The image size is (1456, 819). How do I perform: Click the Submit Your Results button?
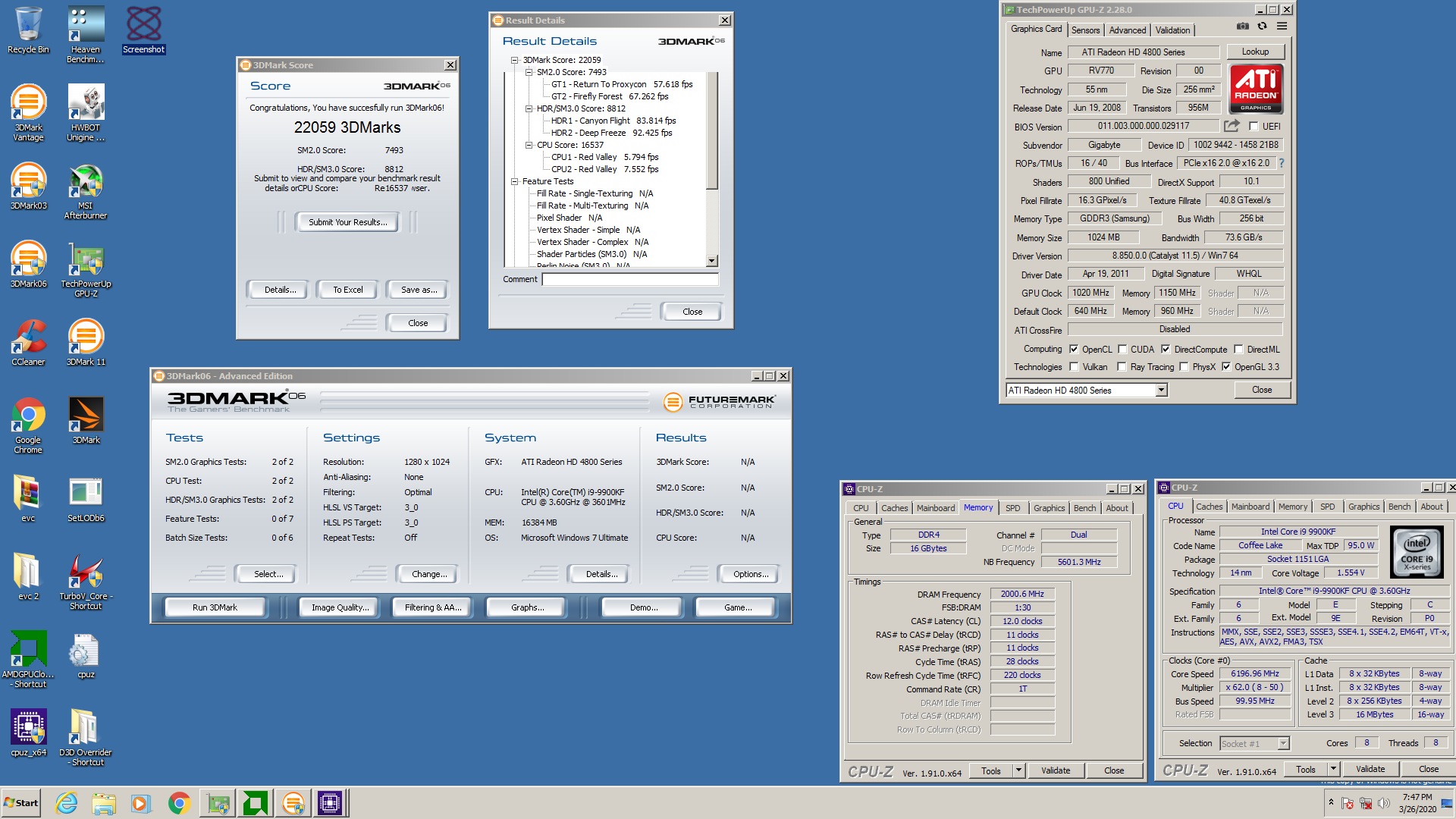pos(347,222)
